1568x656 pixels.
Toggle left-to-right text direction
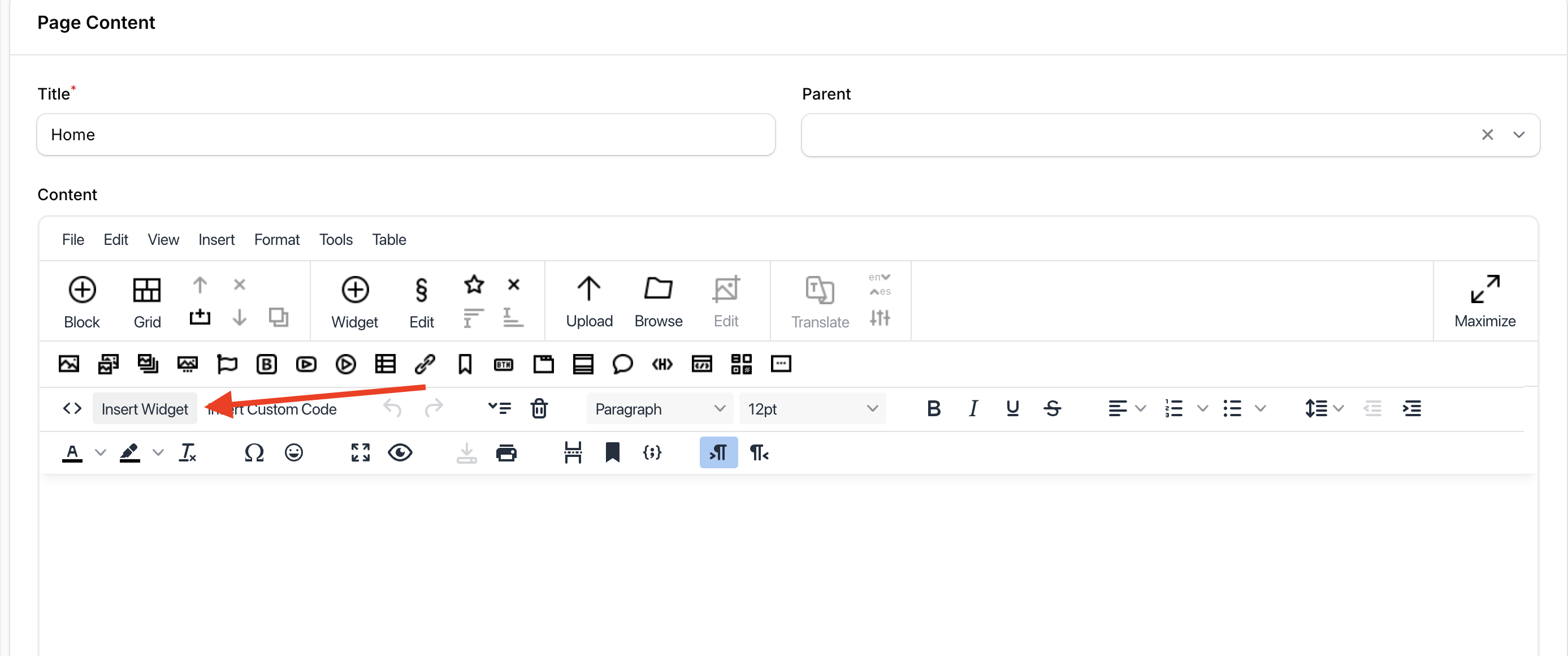pyautogui.click(x=718, y=452)
